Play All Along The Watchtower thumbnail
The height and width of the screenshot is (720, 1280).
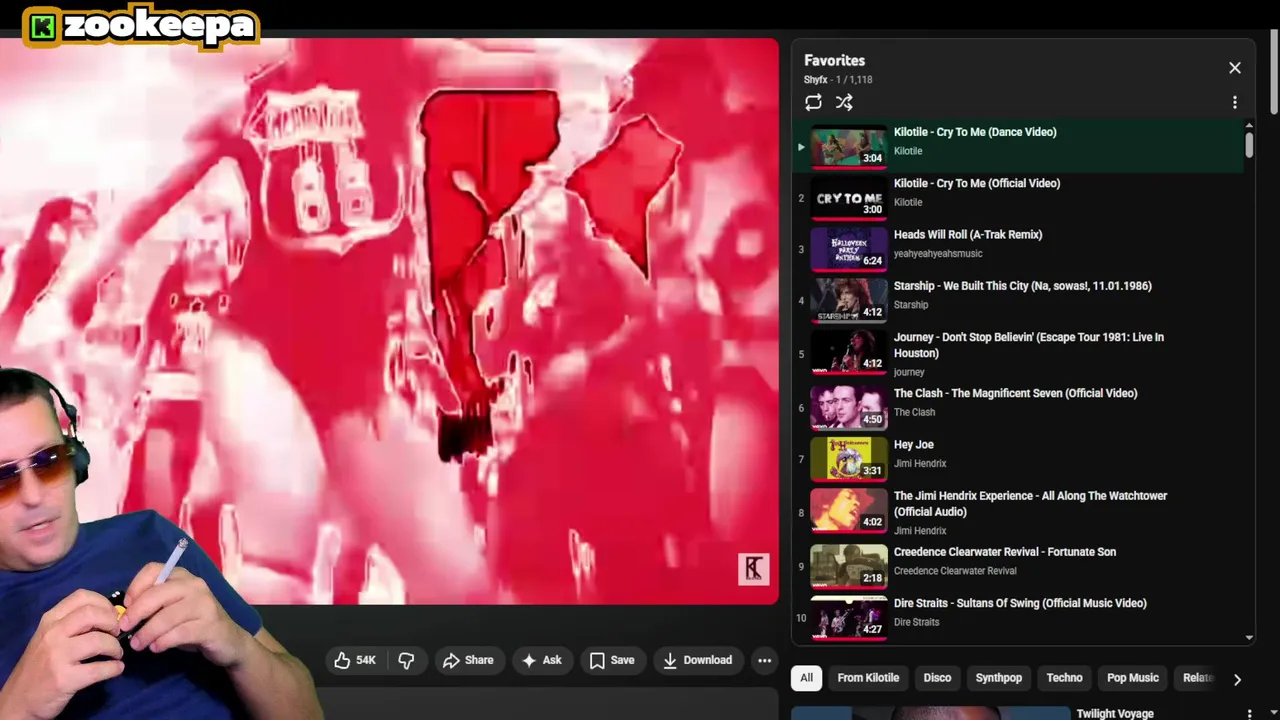(x=848, y=510)
